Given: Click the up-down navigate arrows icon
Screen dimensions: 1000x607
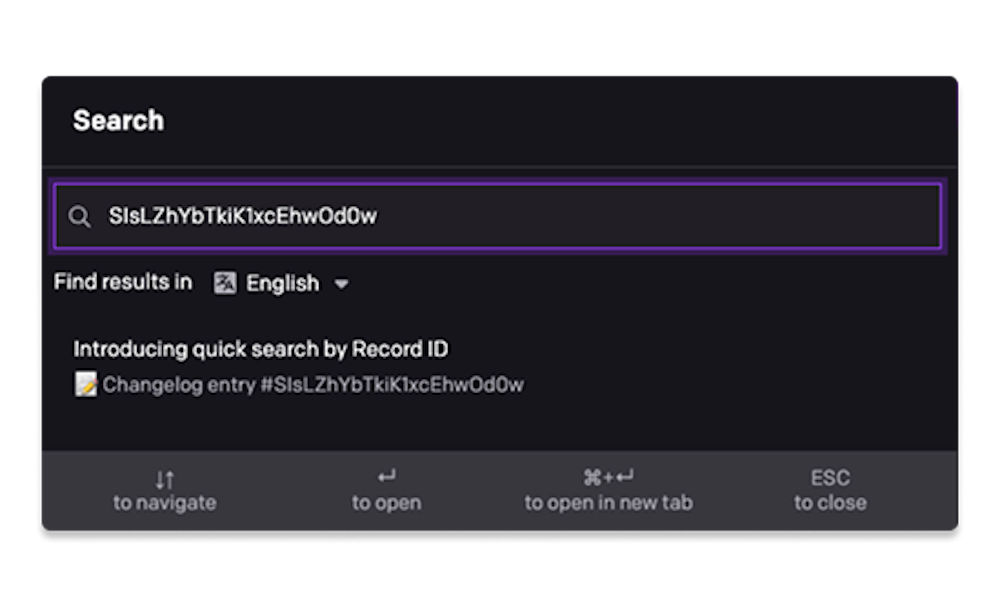Looking at the screenshot, I should [x=165, y=479].
